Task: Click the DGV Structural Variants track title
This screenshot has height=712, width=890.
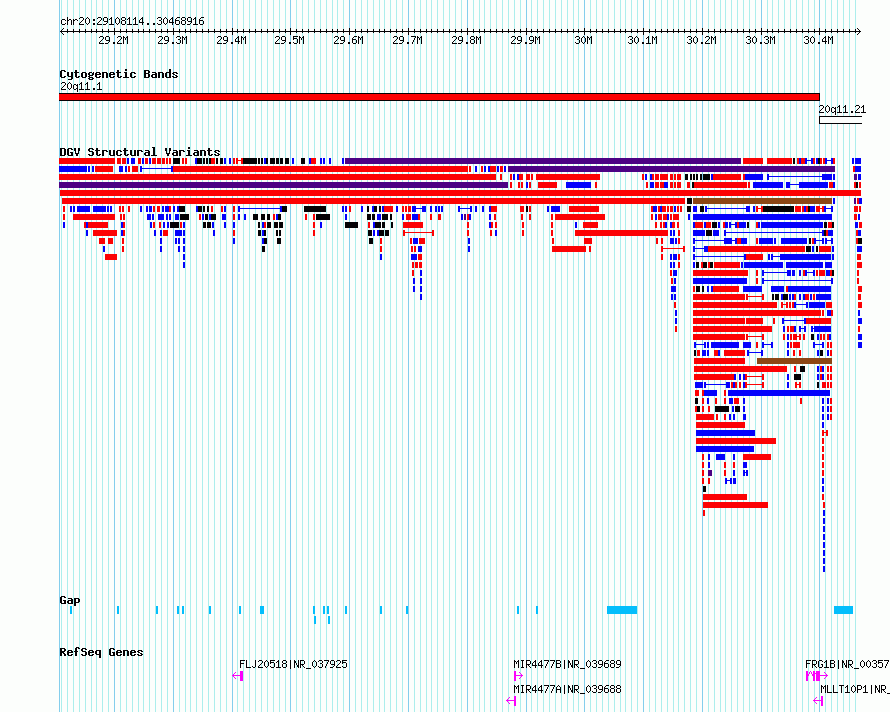Action: 140,152
